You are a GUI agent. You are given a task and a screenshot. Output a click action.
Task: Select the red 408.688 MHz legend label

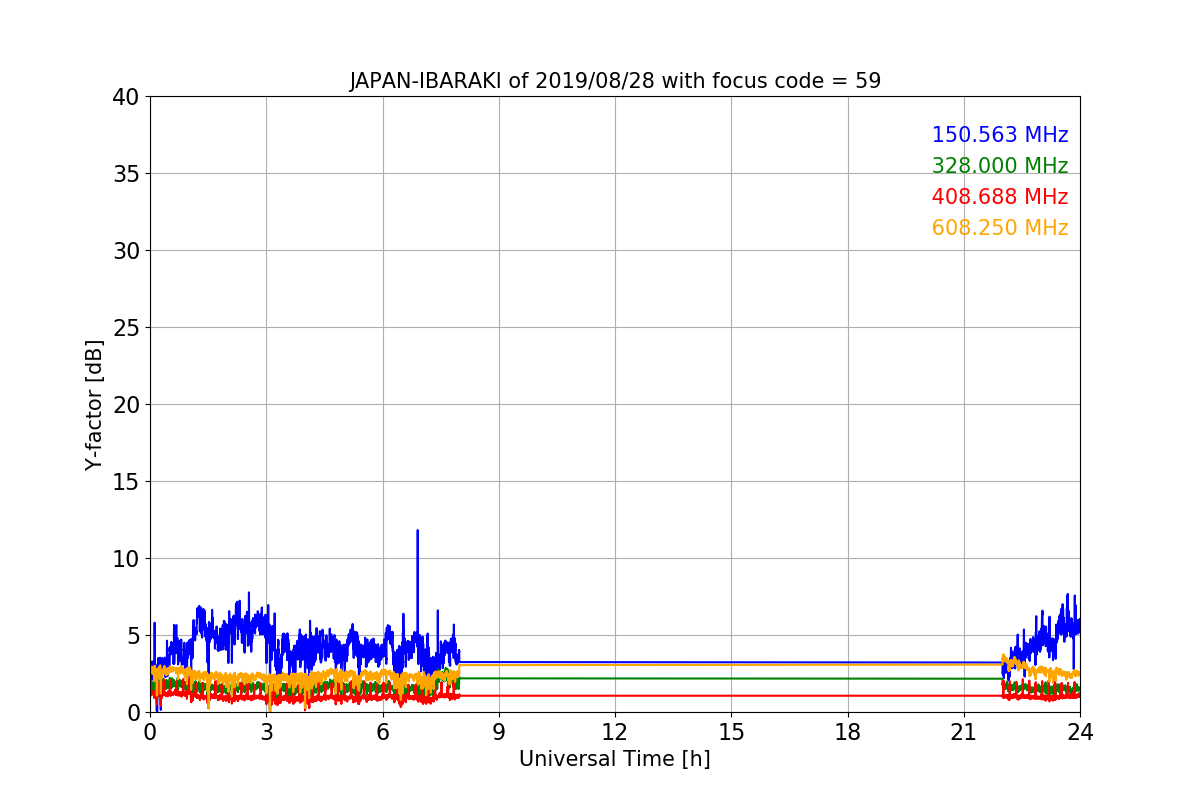[x=1000, y=197]
